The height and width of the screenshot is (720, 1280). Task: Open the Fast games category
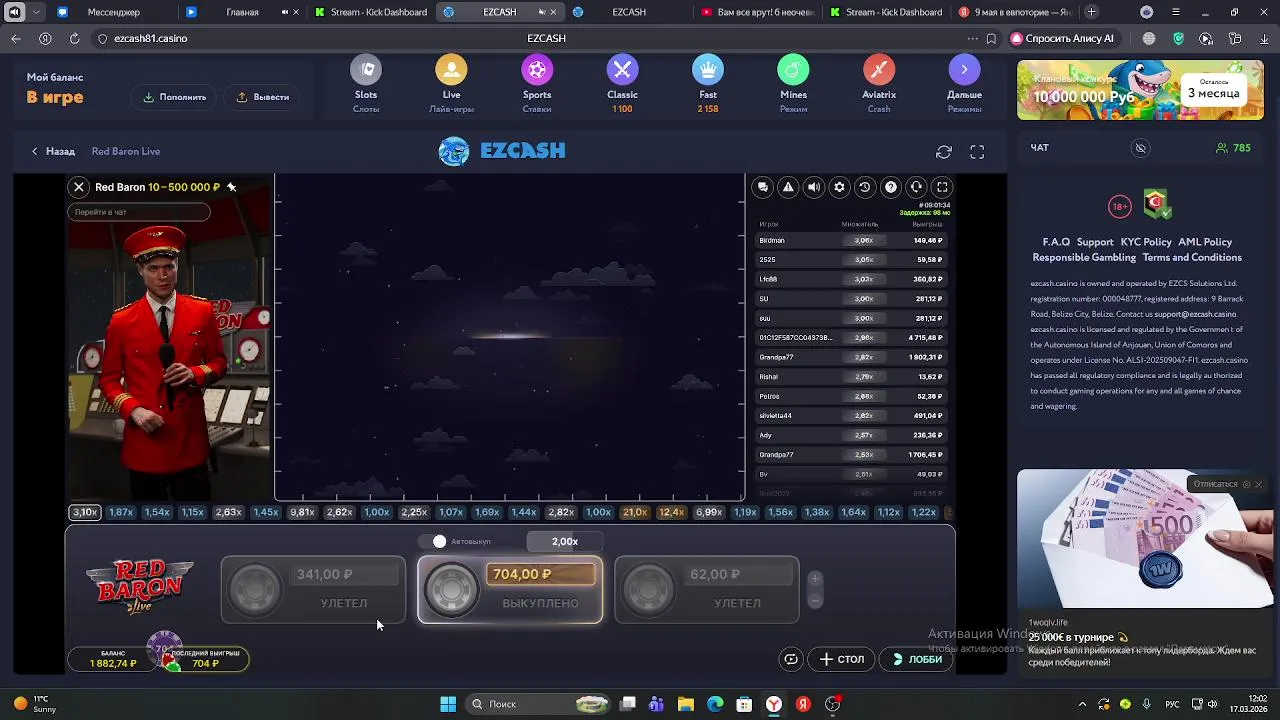[x=708, y=70]
